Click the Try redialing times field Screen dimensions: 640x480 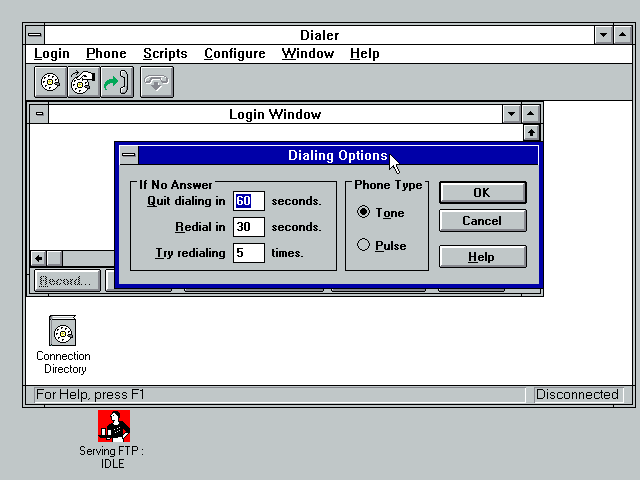249,253
